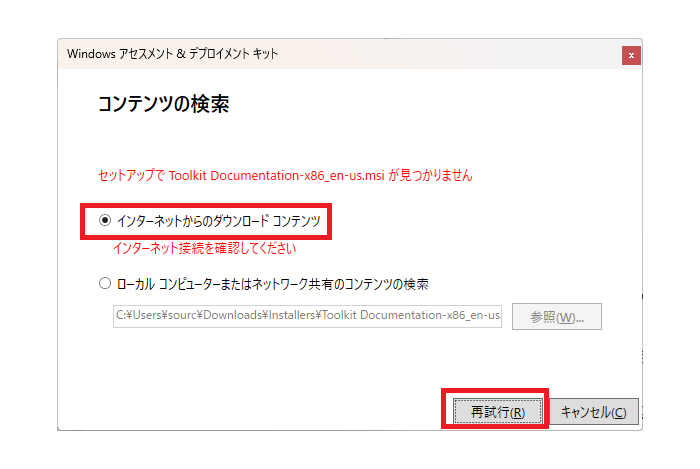700x469 pixels.
Task: Click the インターネットからのダウンロード コンテンツ label text
Action: tap(218, 221)
